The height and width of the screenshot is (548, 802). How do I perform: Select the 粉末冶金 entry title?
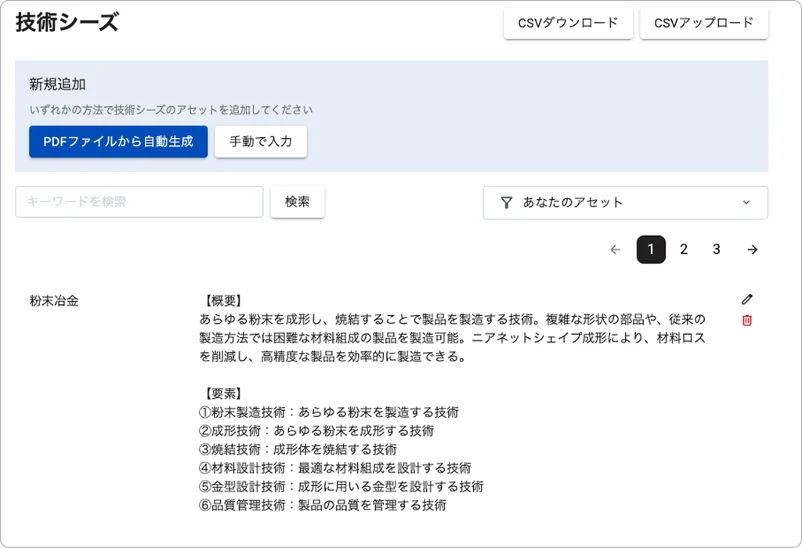pos(54,300)
